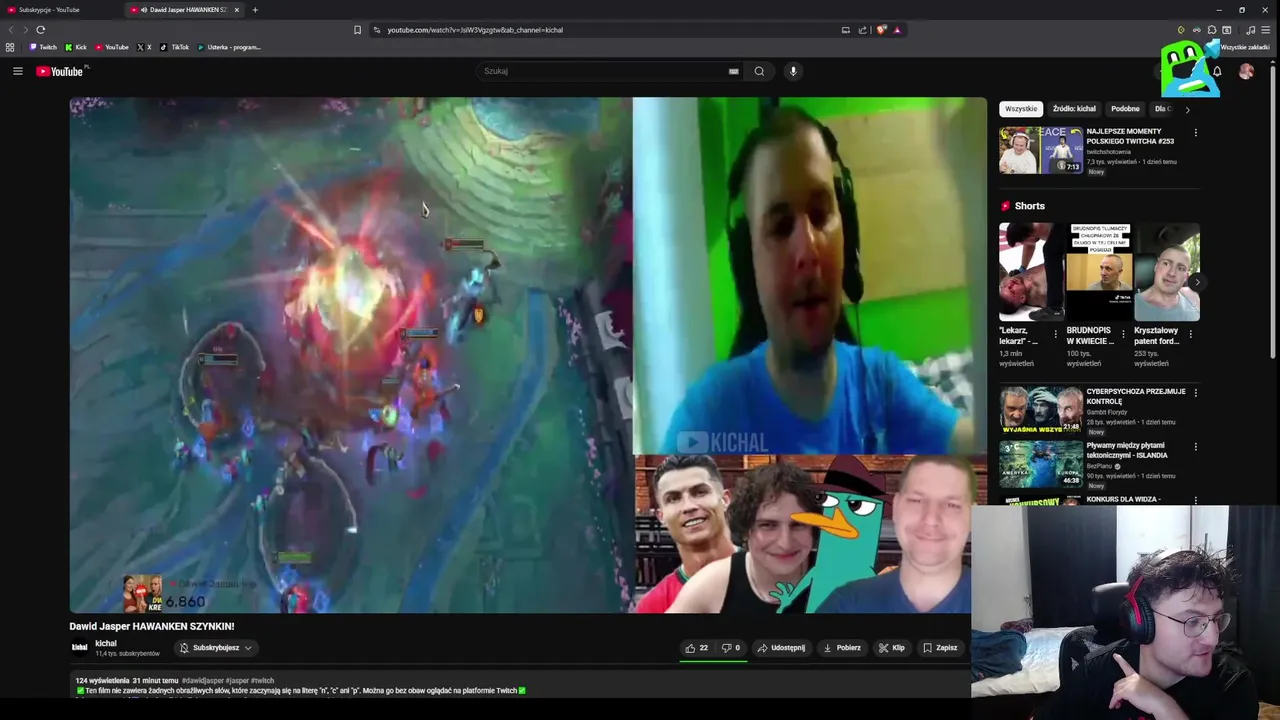
Task: Open more options for "Lekarz, lekarz!" short
Action: pyautogui.click(x=1055, y=334)
